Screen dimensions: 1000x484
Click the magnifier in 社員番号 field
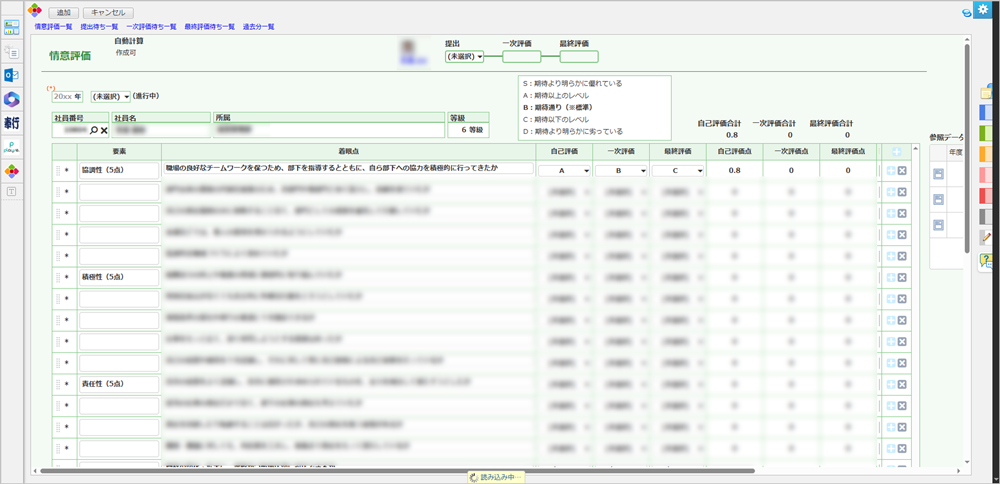(94, 130)
